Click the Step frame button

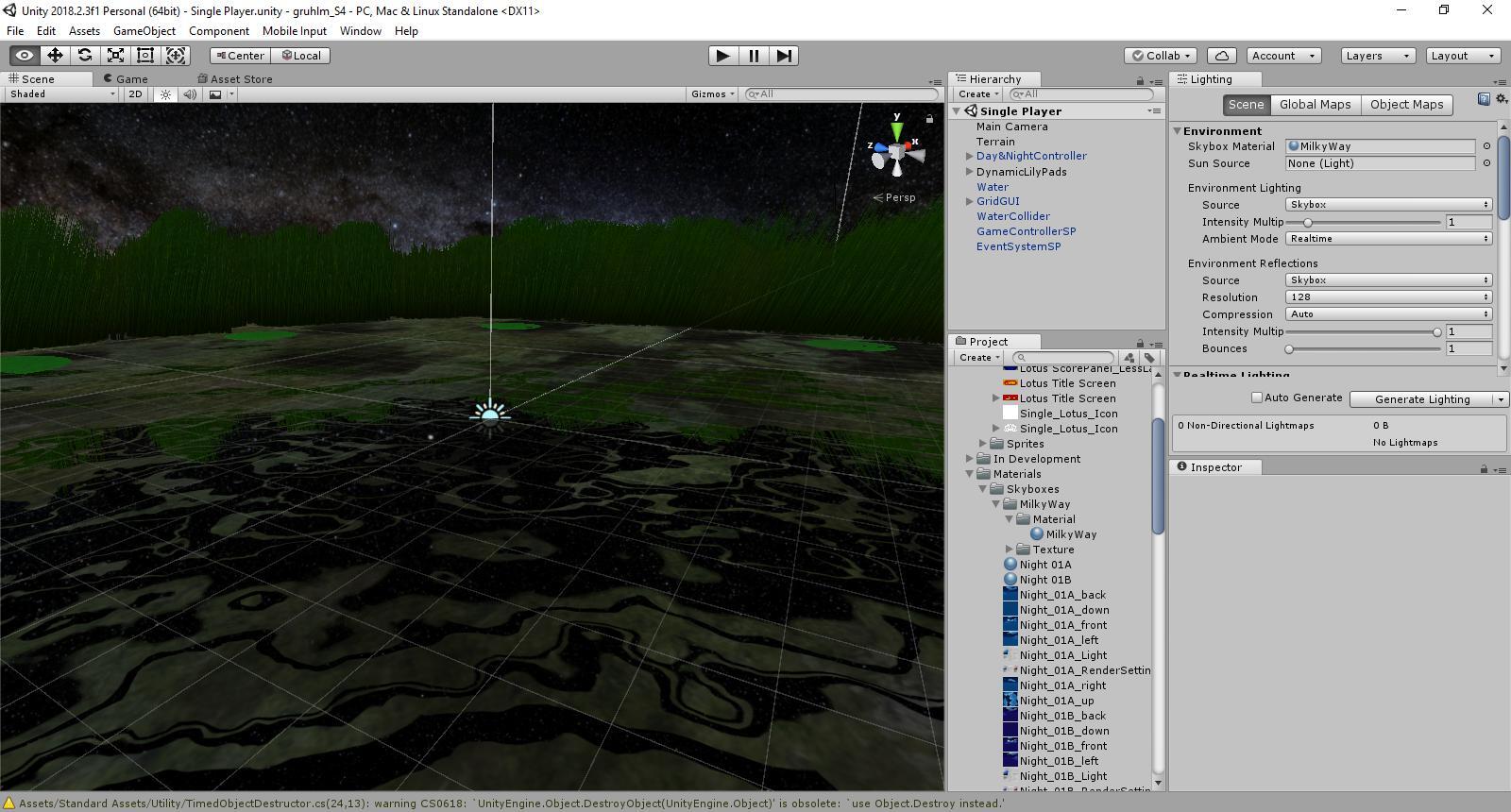click(x=784, y=56)
